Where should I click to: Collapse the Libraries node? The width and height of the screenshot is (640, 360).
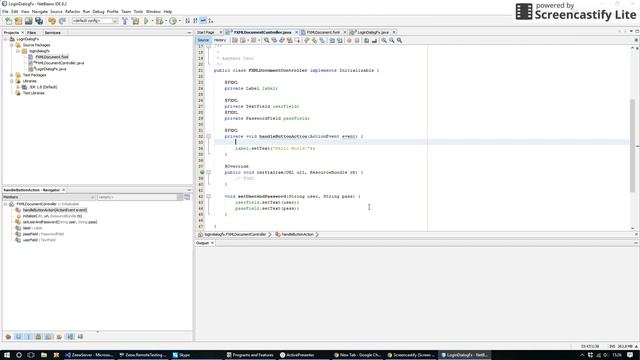tap(12, 81)
